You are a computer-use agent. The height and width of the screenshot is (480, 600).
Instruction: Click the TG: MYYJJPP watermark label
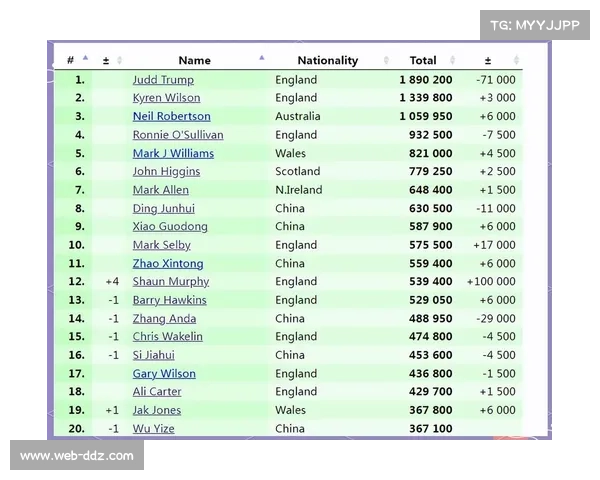pos(534,26)
